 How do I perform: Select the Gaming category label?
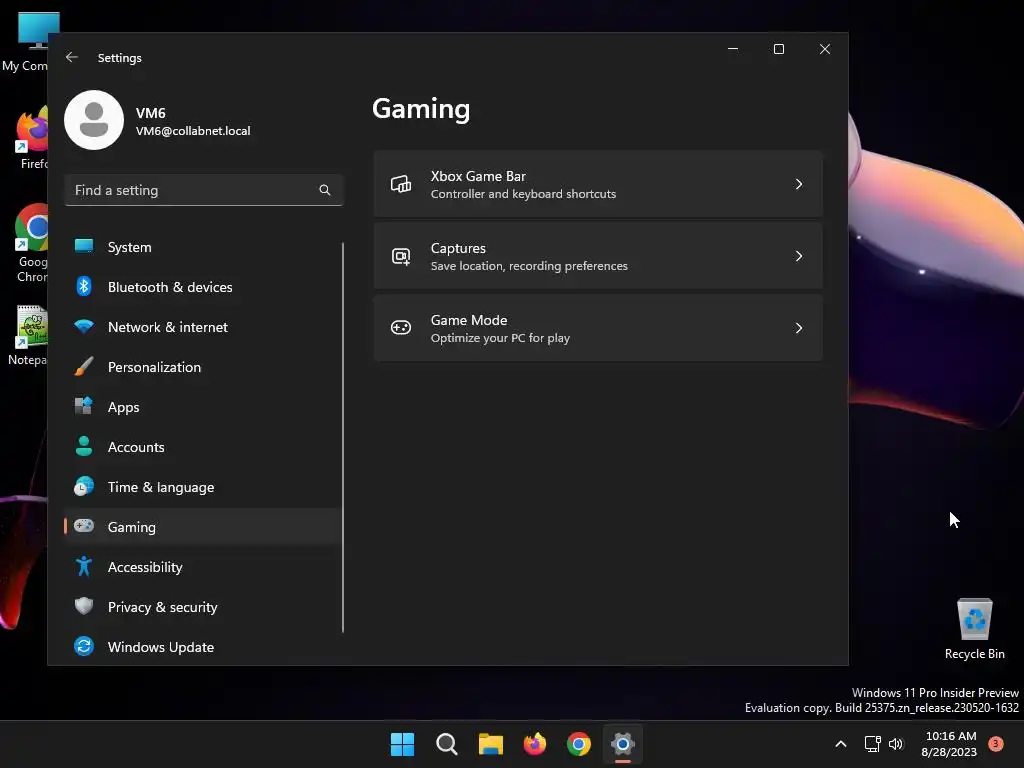coord(132,527)
